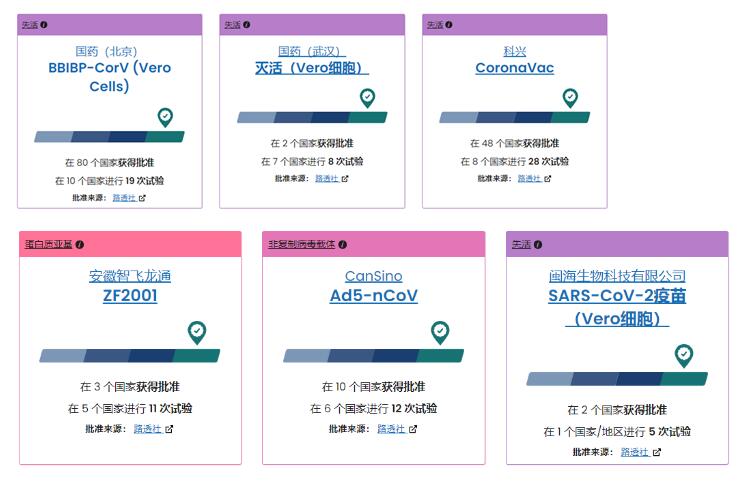Click info icon on BBIBP-CorV card header

44,25
